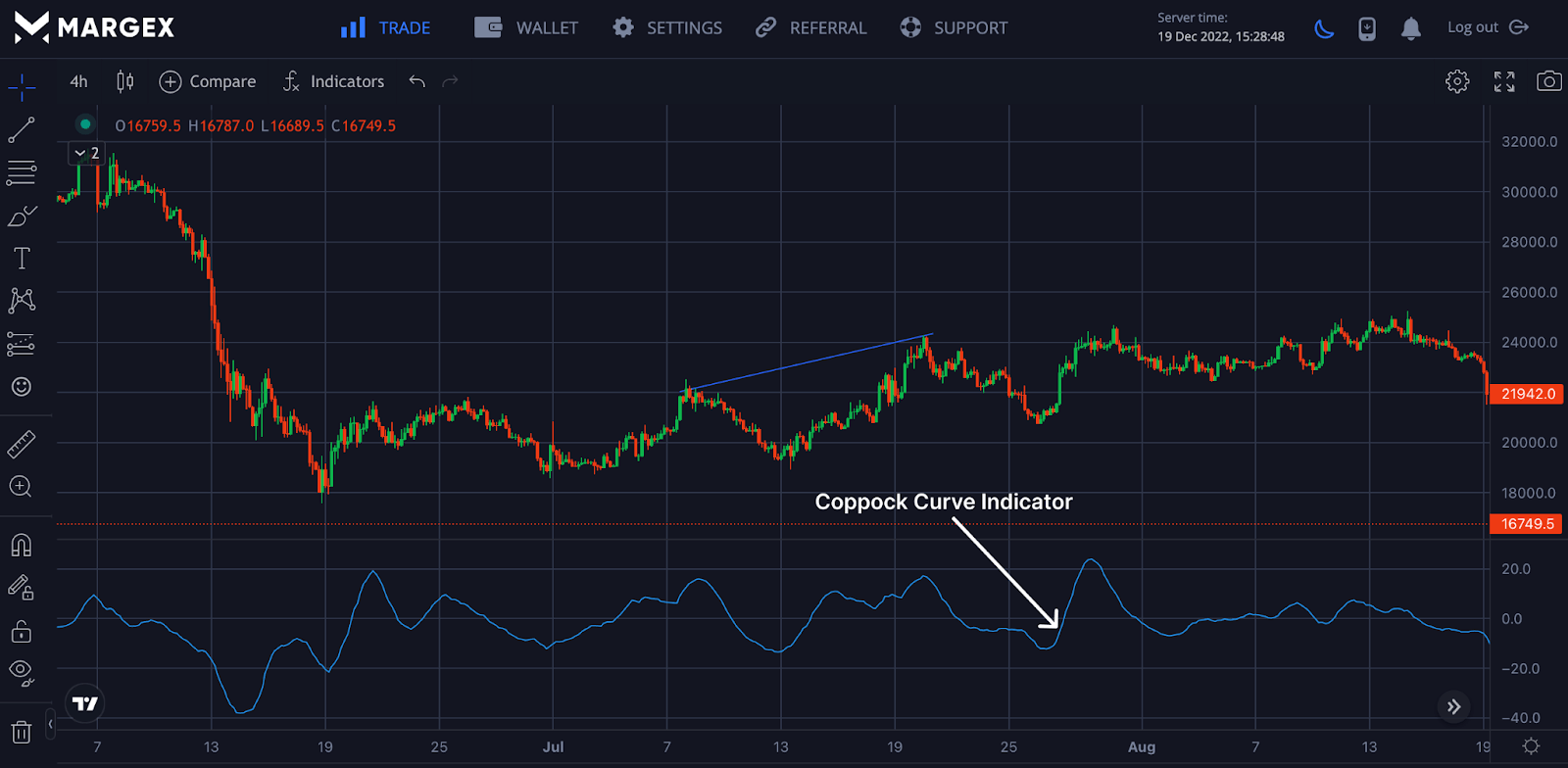Toggle dark mode moon icon
Image resolution: width=1568 pixels, height=768 pixels.
[x=1324, y=28]
